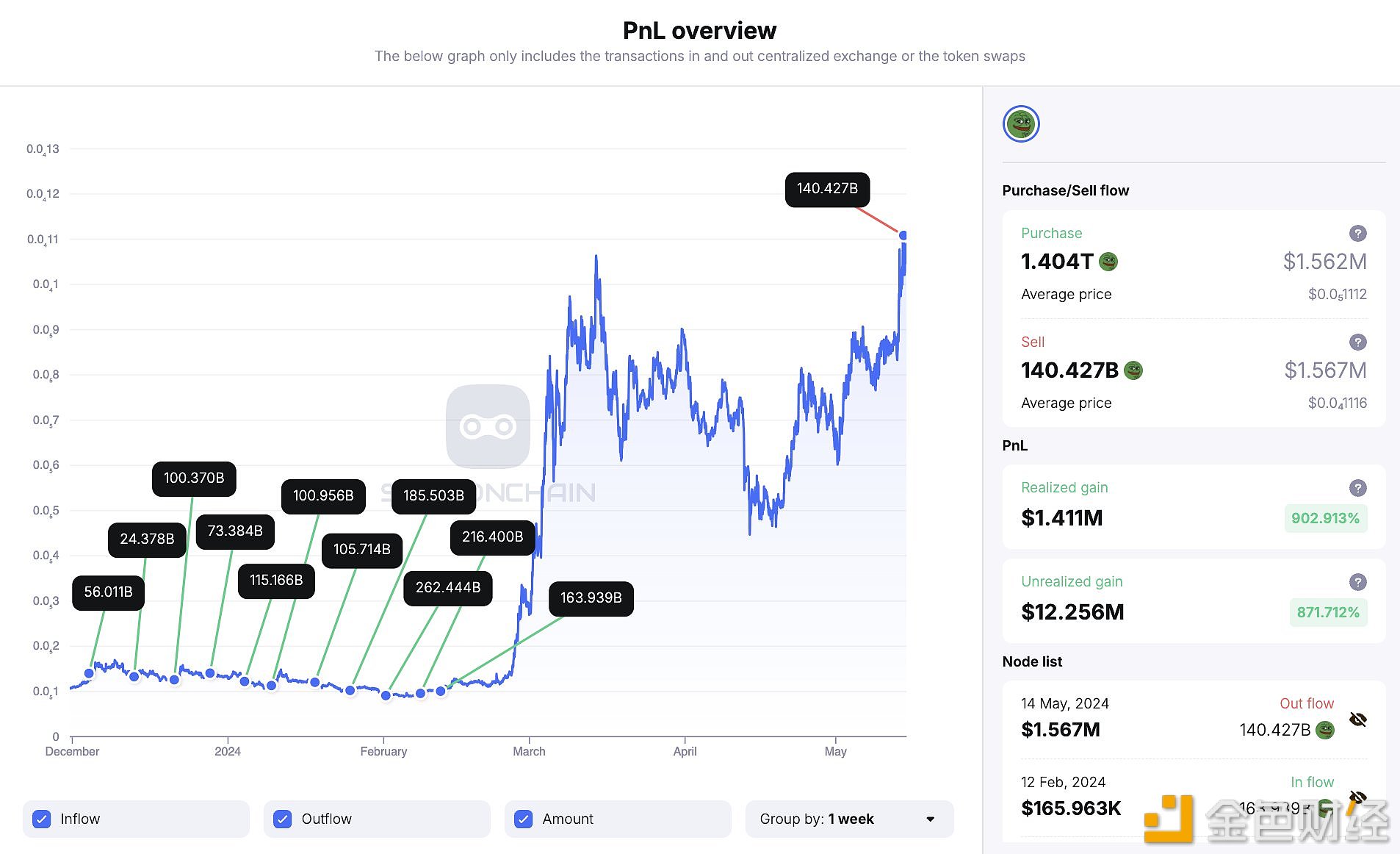Click the unrealized gain 871.712% badge

(1328, 613)
